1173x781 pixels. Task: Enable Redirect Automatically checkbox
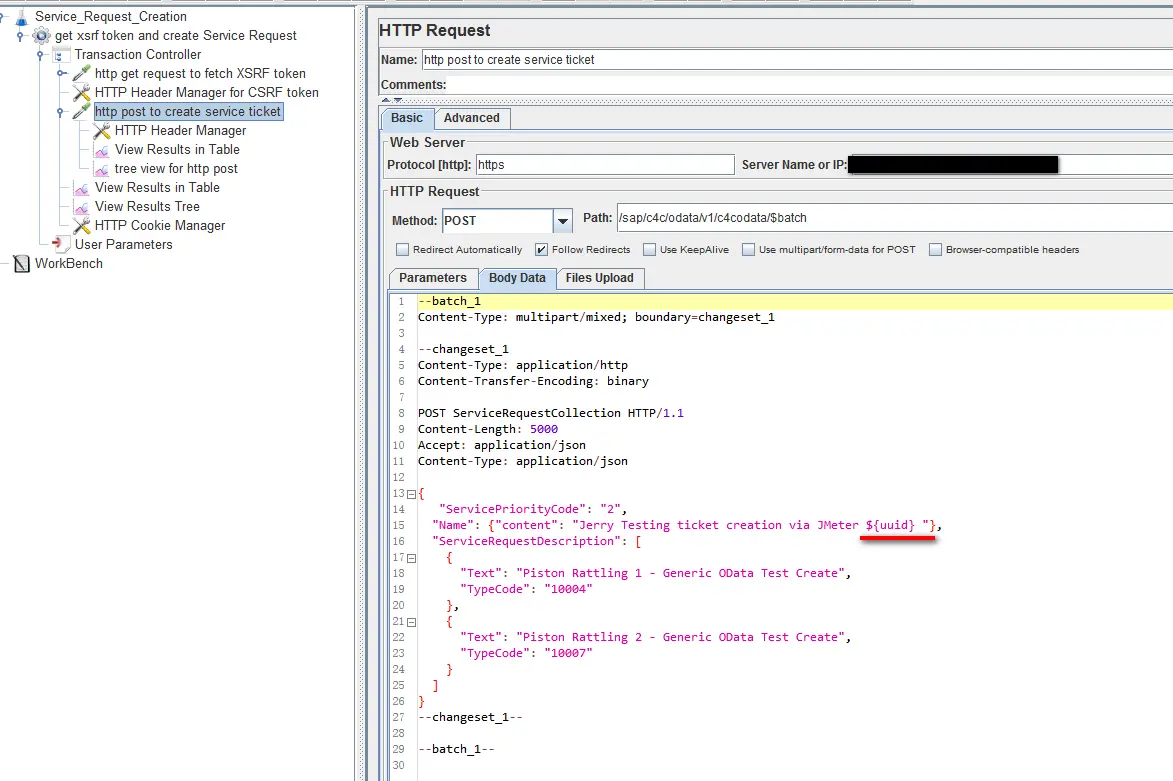point(402,250)
